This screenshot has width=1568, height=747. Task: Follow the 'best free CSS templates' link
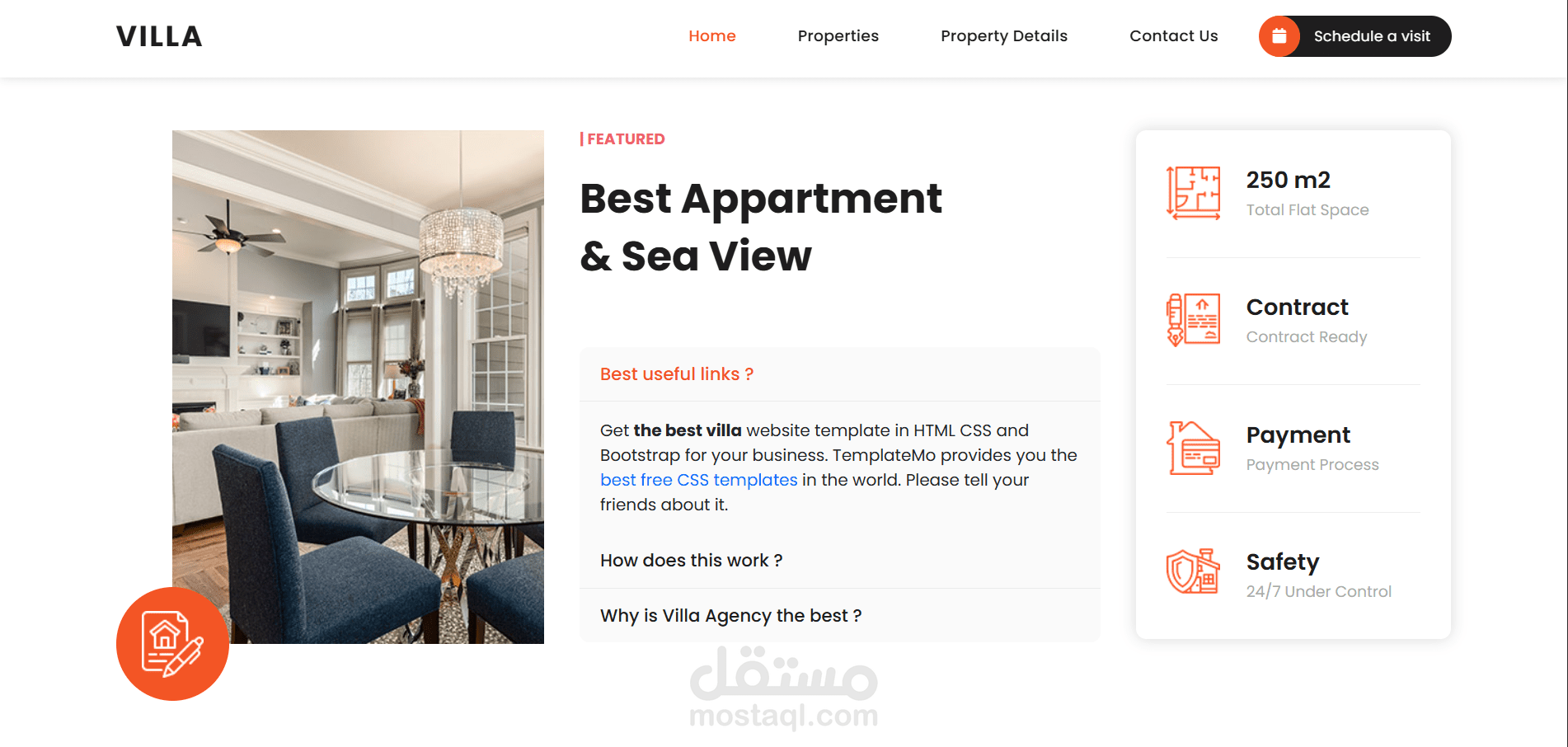698,480
